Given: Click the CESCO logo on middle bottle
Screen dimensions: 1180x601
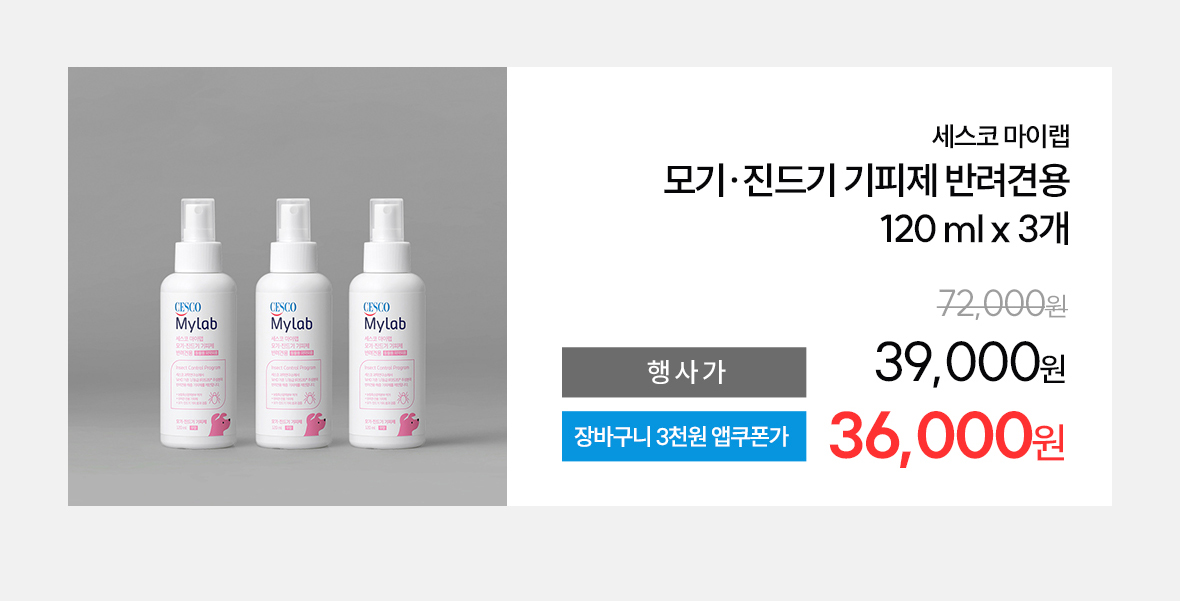Looking at the screenshot, I should [283, 307].
